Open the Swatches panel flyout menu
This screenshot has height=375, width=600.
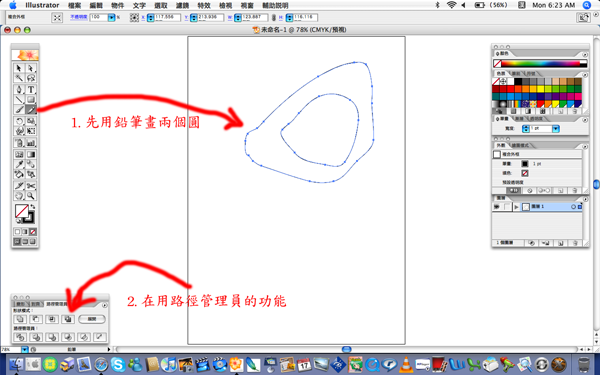(x=585, y=75)
